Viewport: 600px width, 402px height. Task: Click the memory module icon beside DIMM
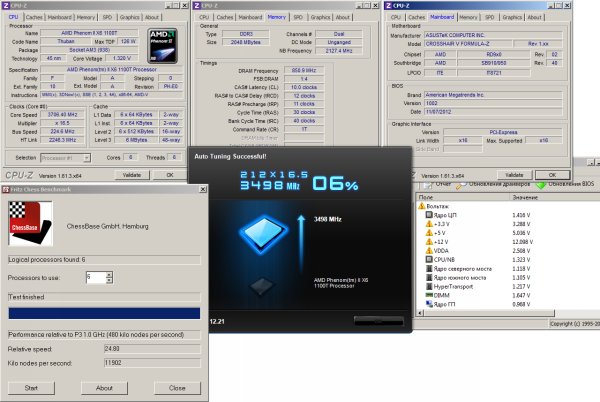coord(429,295)
